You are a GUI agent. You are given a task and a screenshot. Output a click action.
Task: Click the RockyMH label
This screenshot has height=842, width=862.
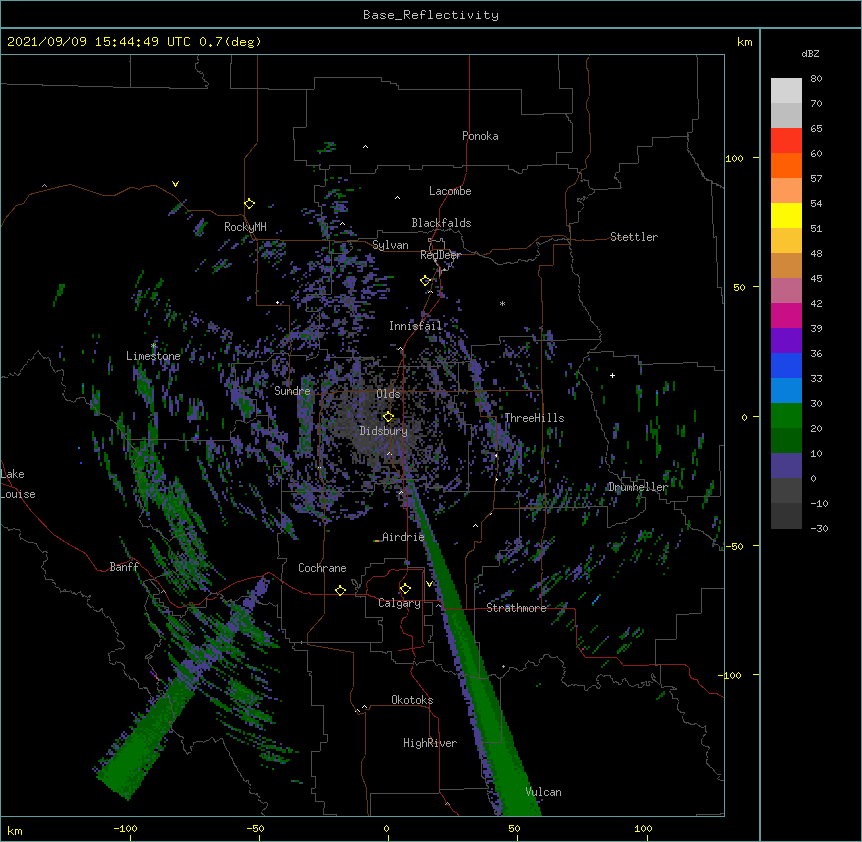pyautogui.click(x=245, y=227)
